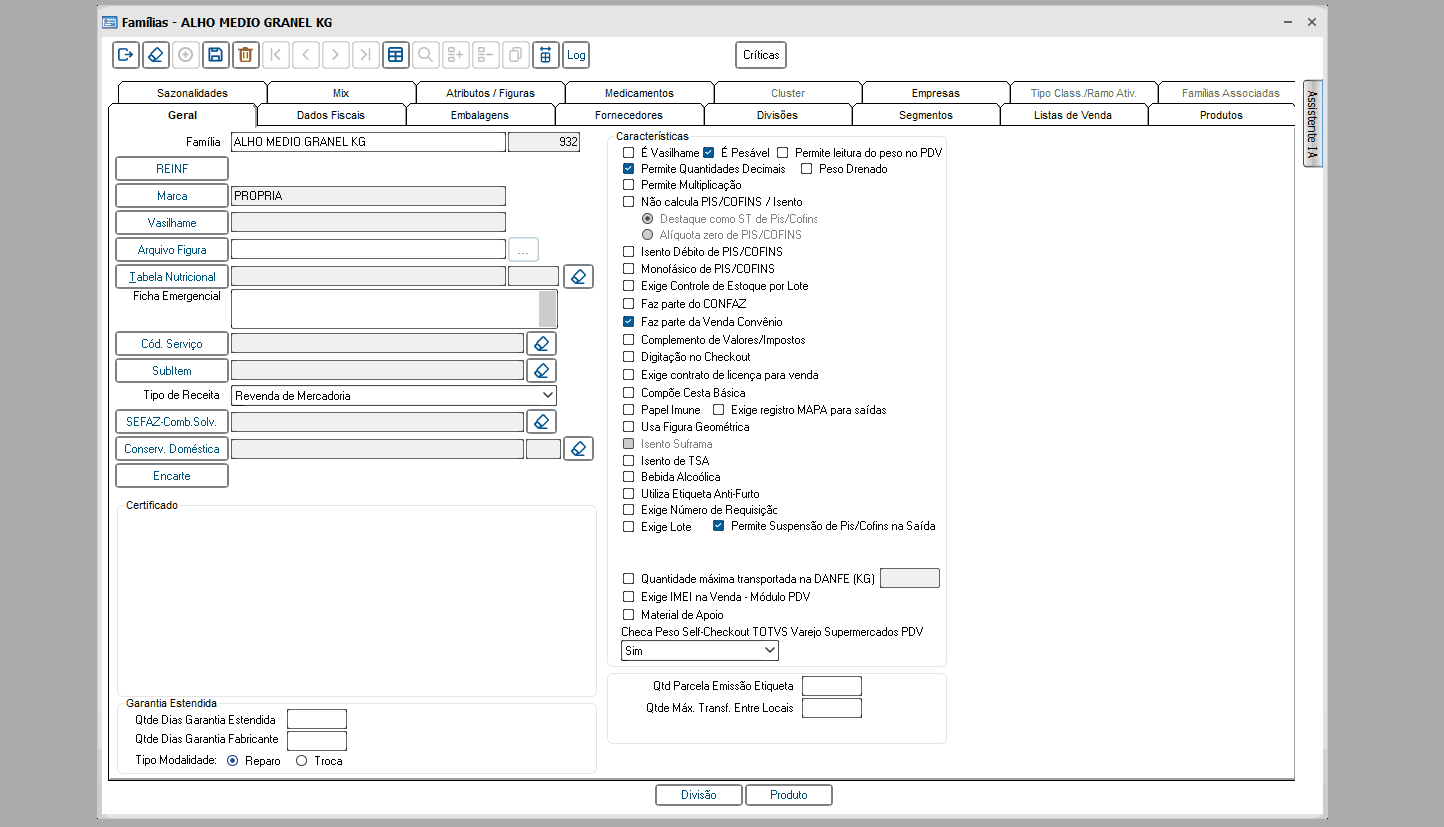
Task: Uncheck Permite Quantidades Decimais
Action: 628,169
